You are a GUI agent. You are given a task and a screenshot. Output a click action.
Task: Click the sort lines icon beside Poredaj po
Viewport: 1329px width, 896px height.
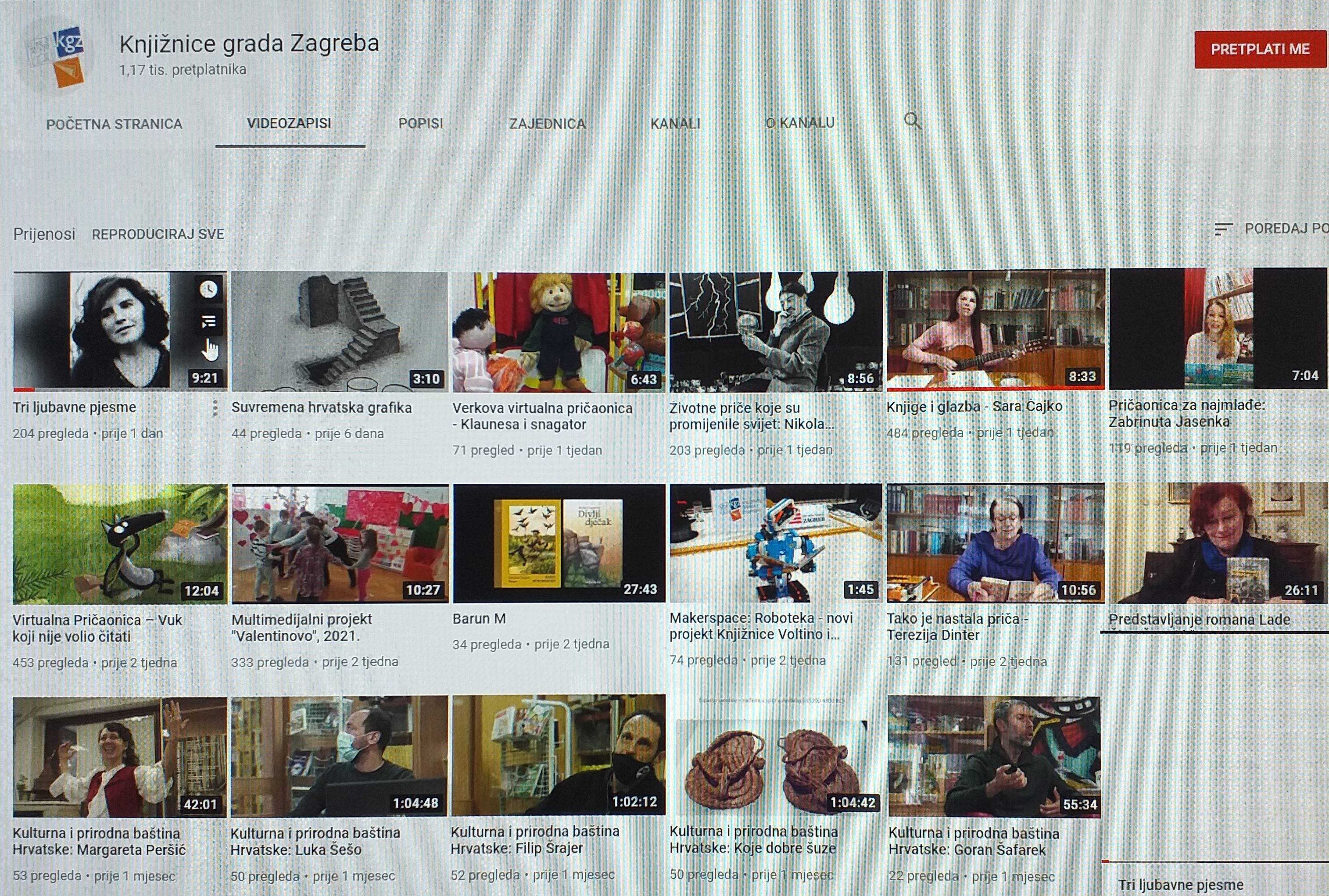[x=1223, y=229]
